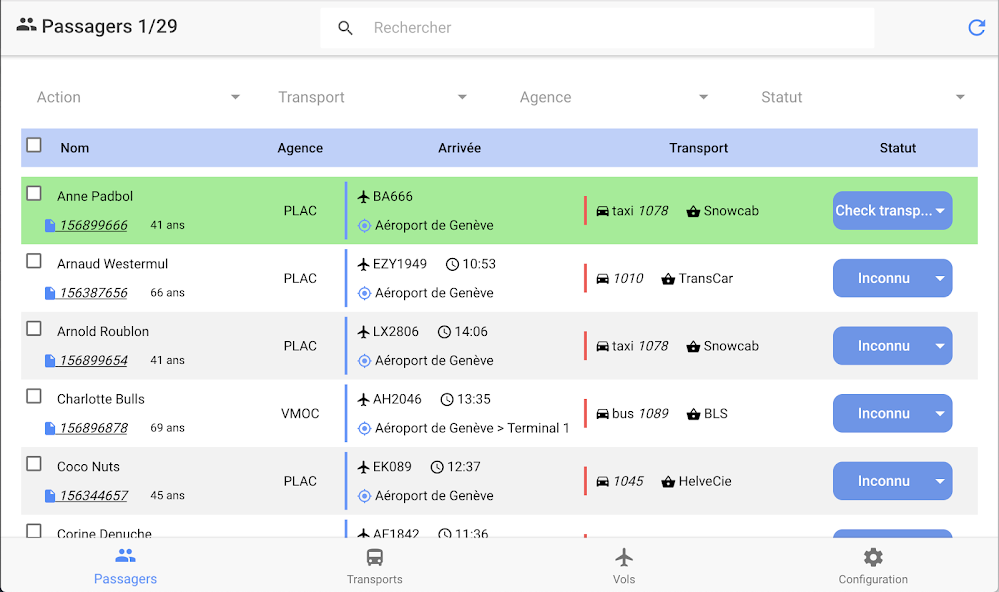
Task: Click the refresh icon in top bar
Action: click(976, 28)
